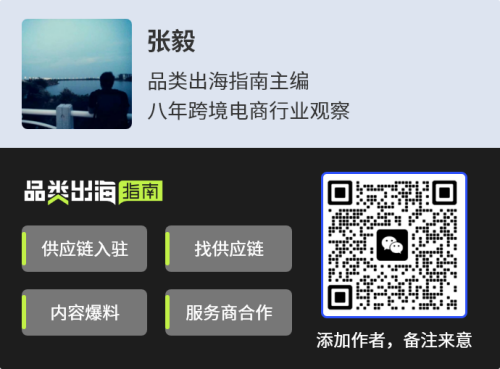The image size is (500, 369).
Task: Choose the 服务商合作 button
Action: click(x=228, y=313)
